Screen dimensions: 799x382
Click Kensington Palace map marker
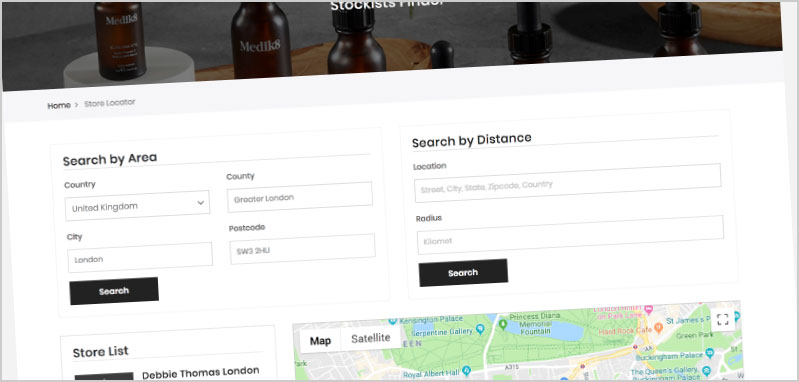(392, 321)
